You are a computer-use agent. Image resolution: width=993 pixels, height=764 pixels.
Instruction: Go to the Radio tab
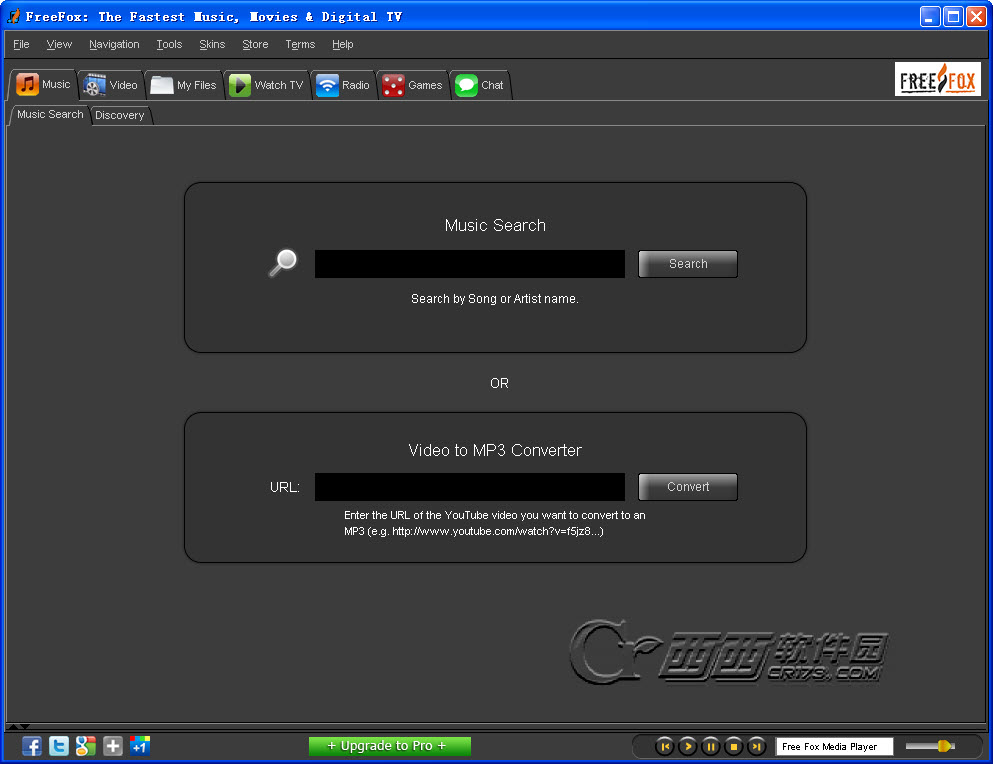click(x=343, y=85)
